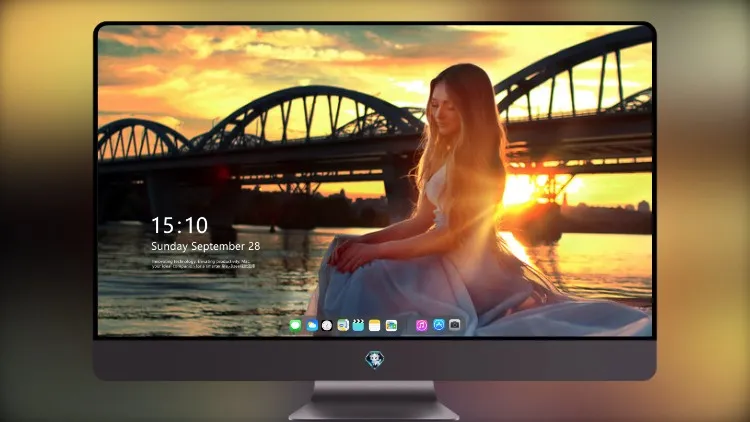Viewport: 750px width, 422px height.
Task: Launch the pink Music app in dock
Action: coord(421,326)
